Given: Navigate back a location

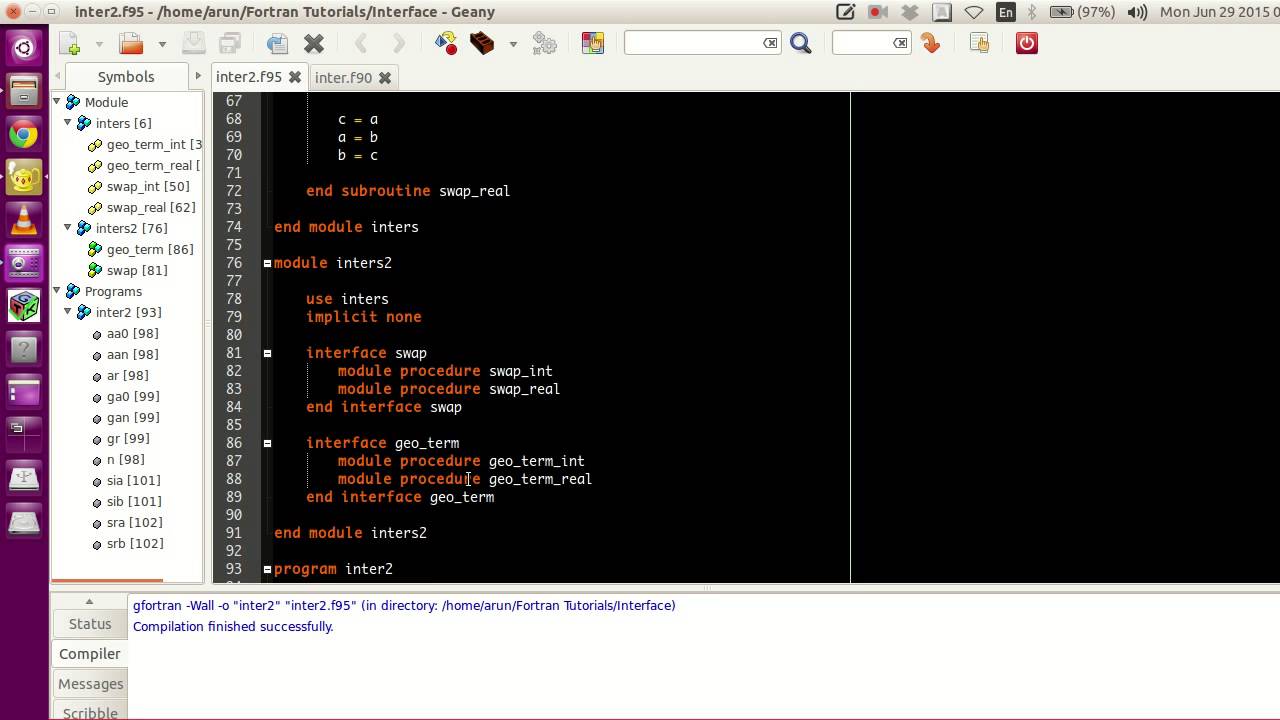Looking at the screenshot, I should point(361,43).
